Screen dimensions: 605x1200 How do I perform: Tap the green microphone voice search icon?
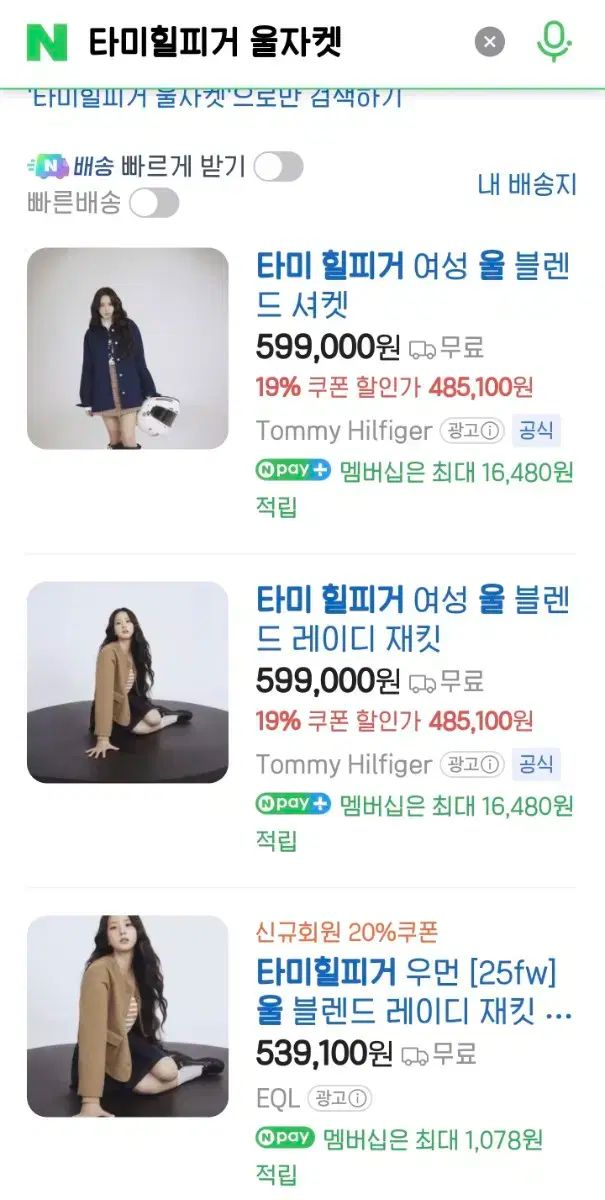coord(553,42)
